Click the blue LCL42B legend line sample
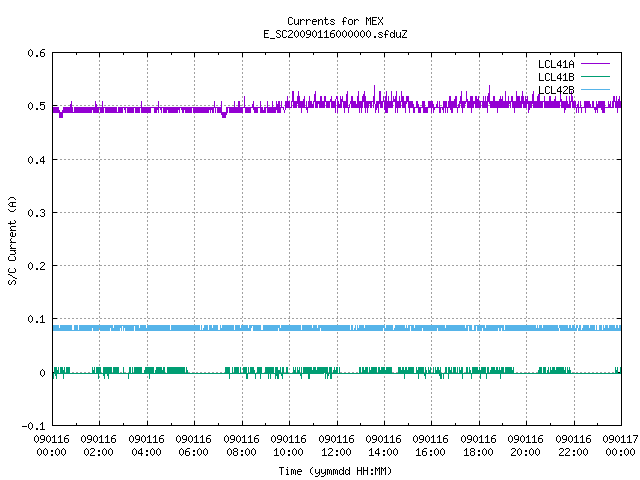The image size is (640, 480). click(595, 89)
